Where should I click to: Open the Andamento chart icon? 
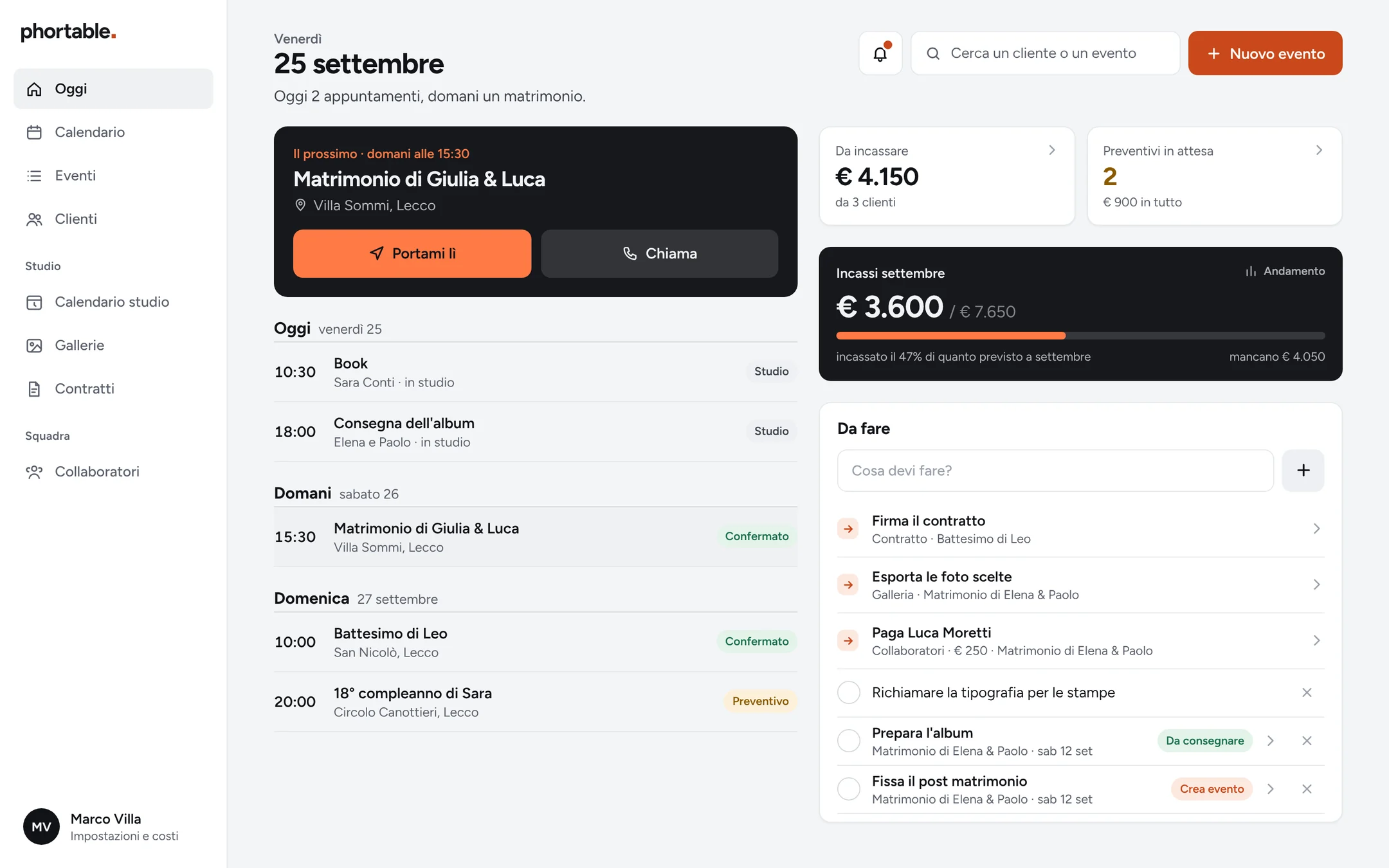[1251, 271]
